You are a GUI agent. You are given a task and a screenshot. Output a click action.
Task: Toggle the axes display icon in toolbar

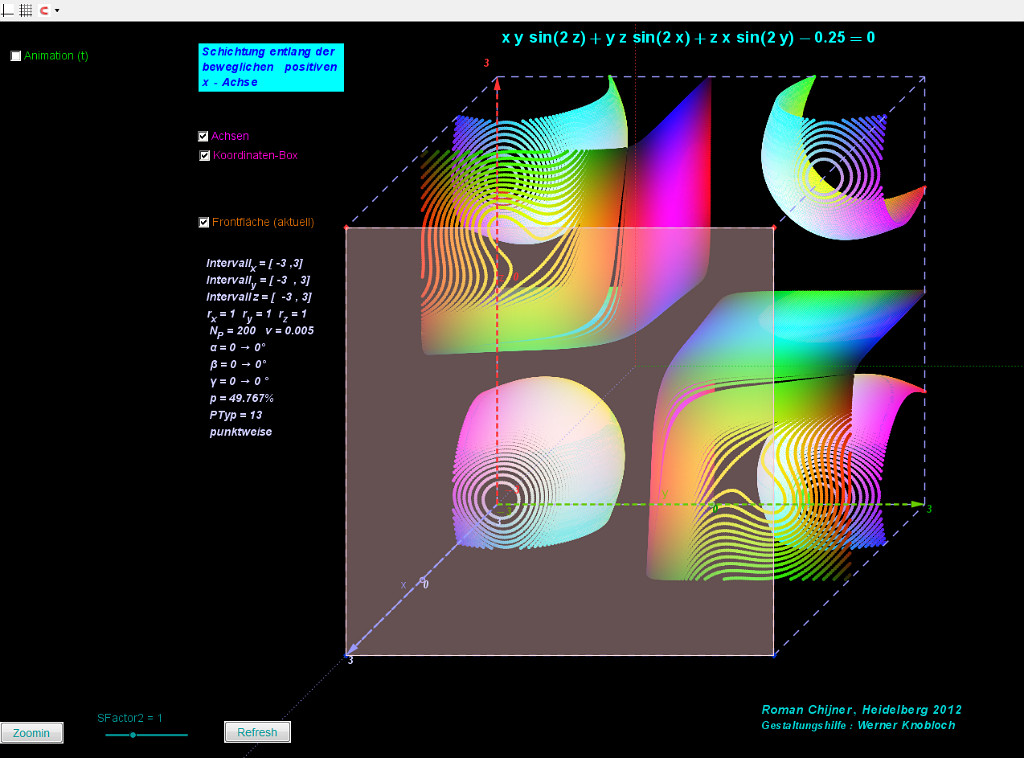8,10
